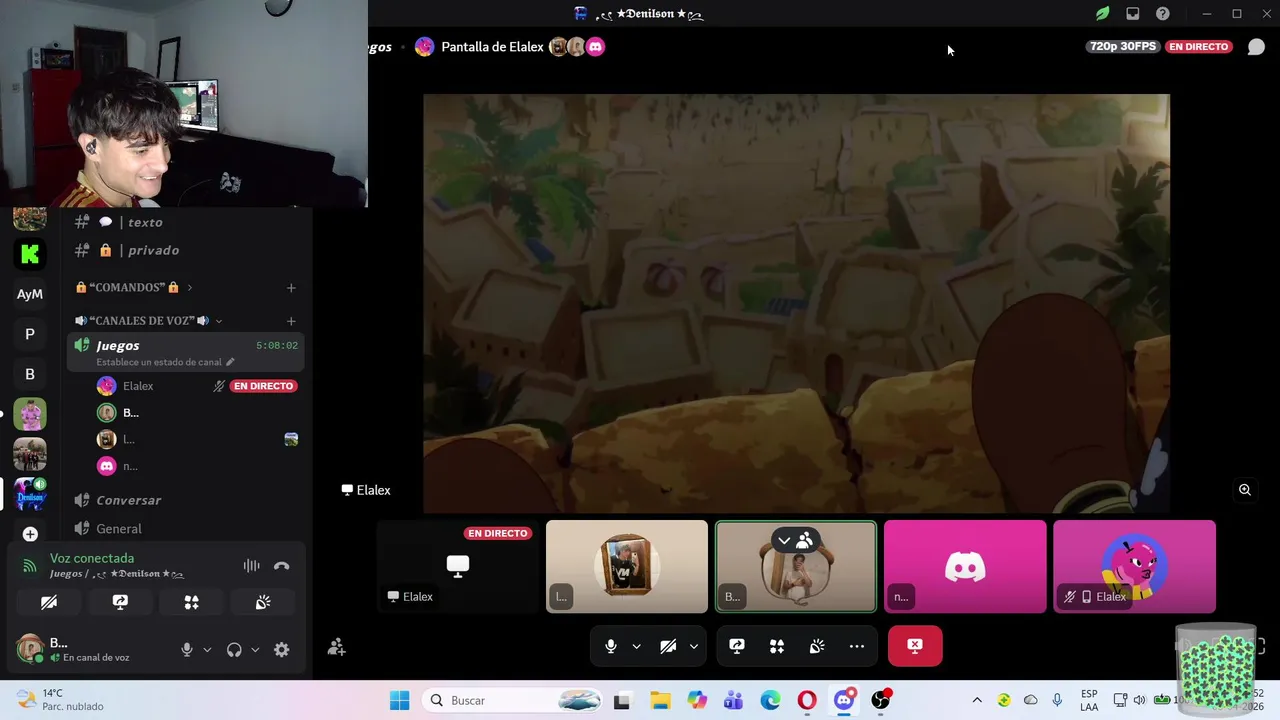Open soundboard in call controls
This screenshot has width=1280, height=720.
pyautogui.click(x=817, y=646)
